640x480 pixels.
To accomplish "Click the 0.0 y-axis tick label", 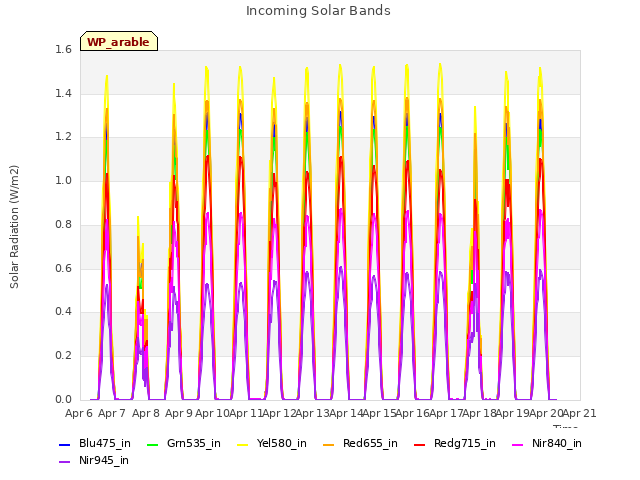I will point(63,399).
